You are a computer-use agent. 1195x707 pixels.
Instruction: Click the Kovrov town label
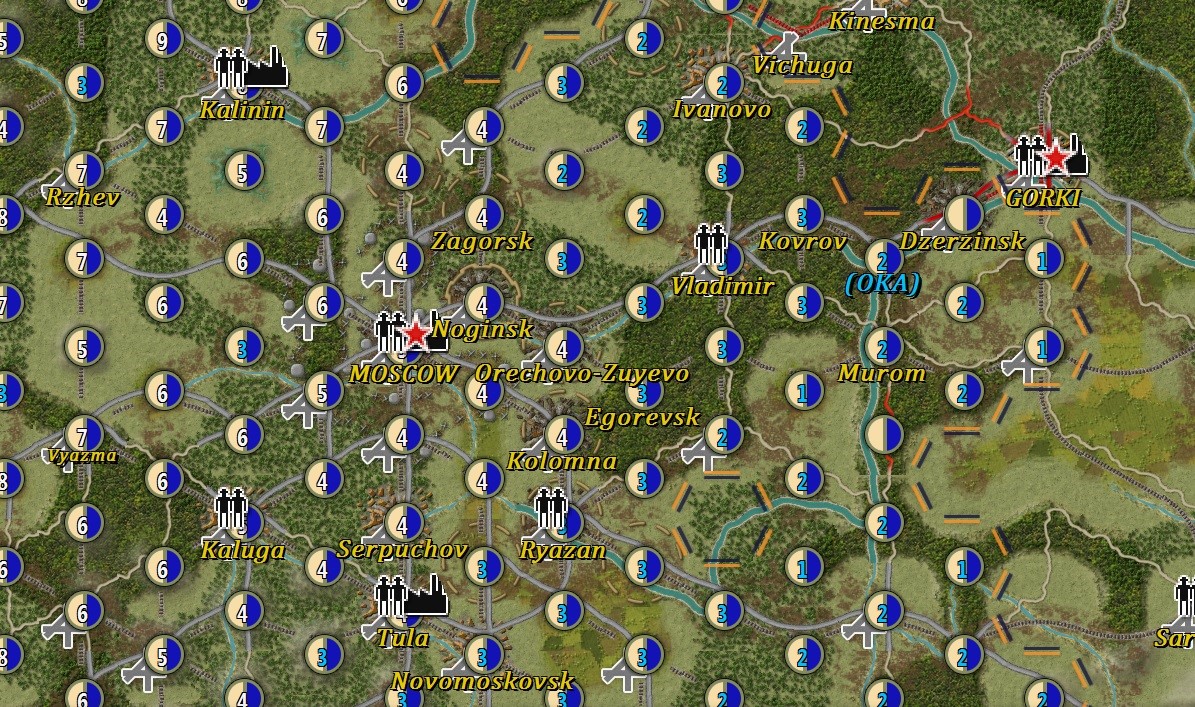click(803, 242)
